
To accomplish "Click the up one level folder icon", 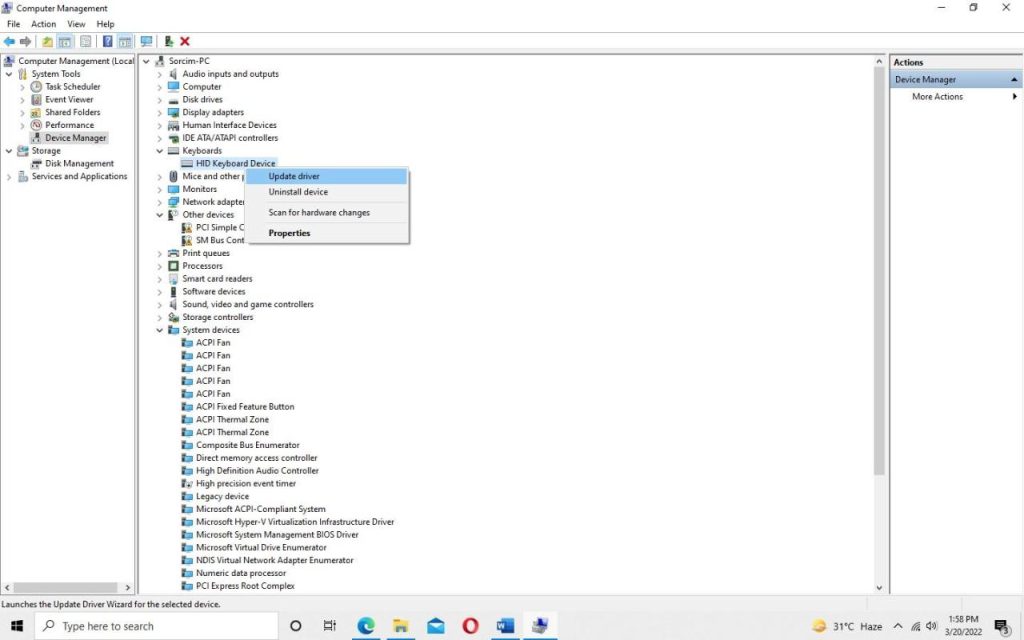I will click(x=46, y=41).
